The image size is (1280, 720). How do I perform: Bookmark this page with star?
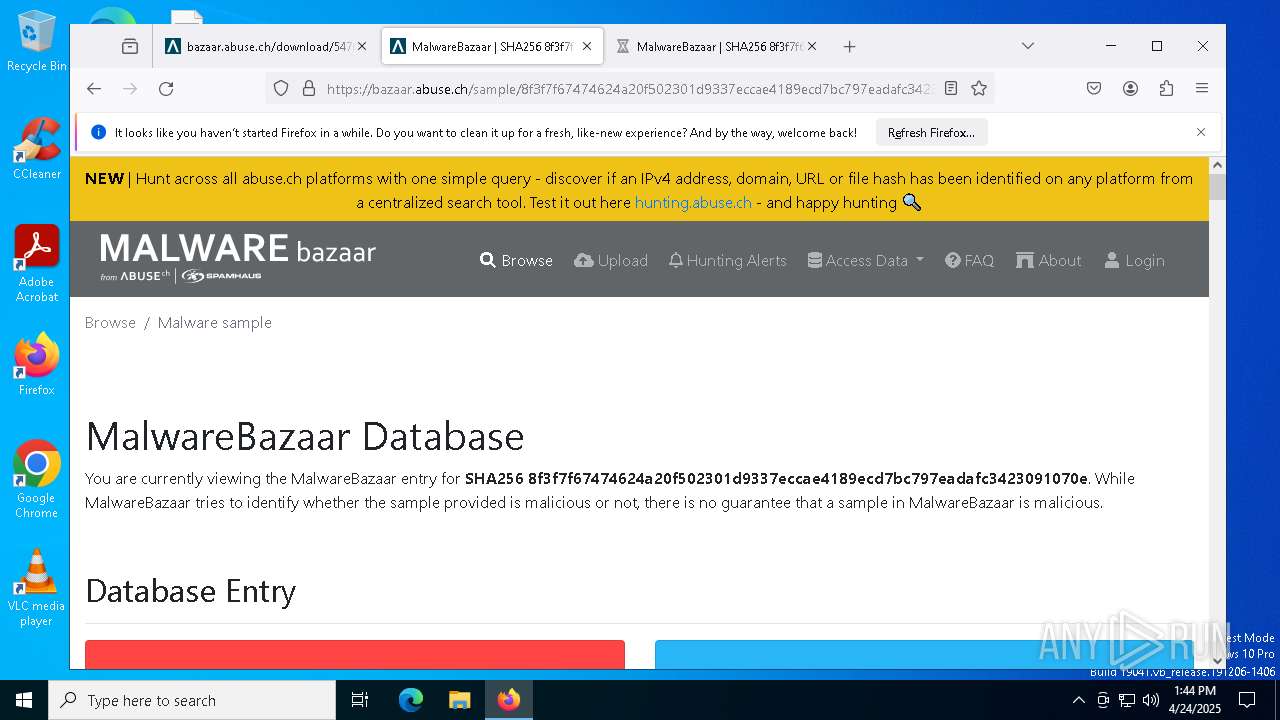point(979,88)
